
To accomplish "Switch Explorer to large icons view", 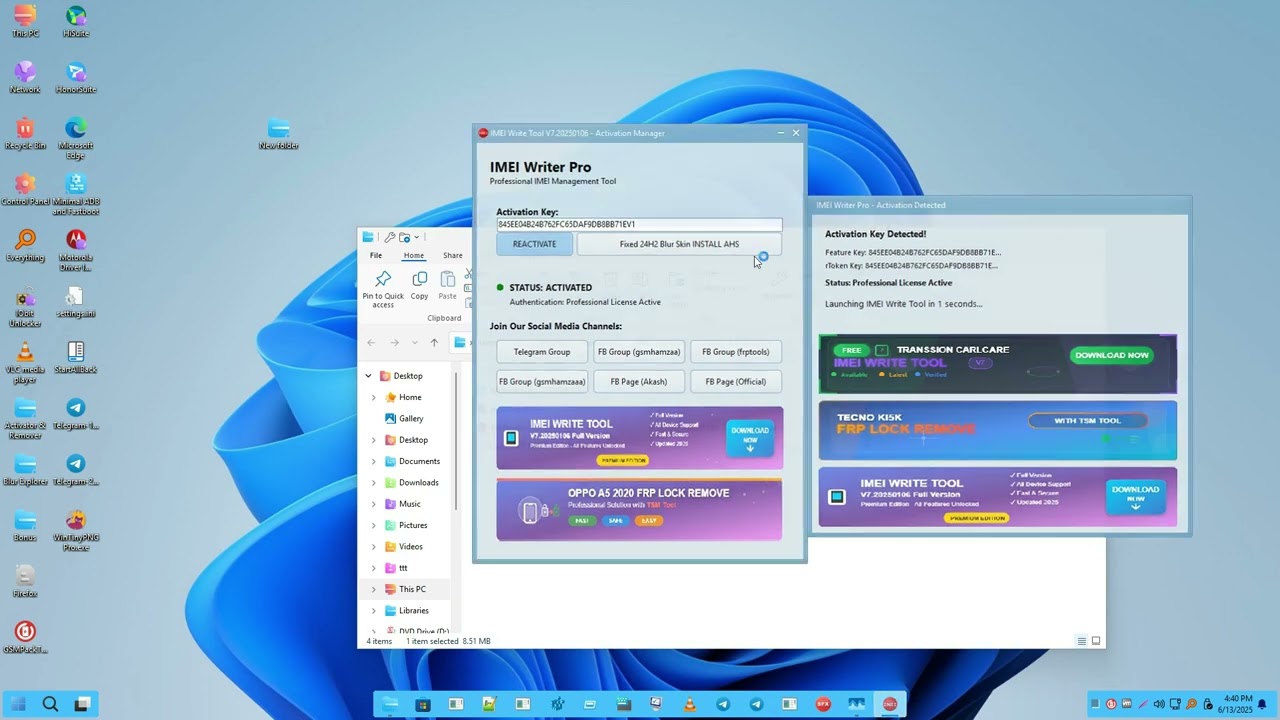I will tap(1096, 641).
